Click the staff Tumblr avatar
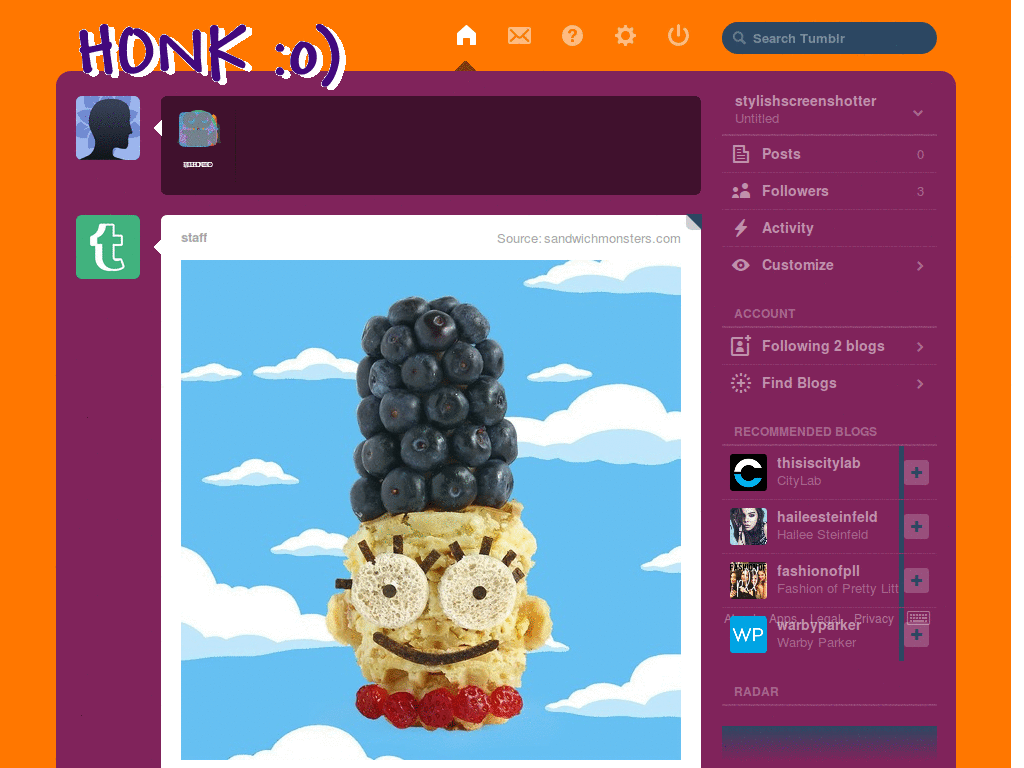Screen dimensions: 1024x768 [x=108, y=247]
